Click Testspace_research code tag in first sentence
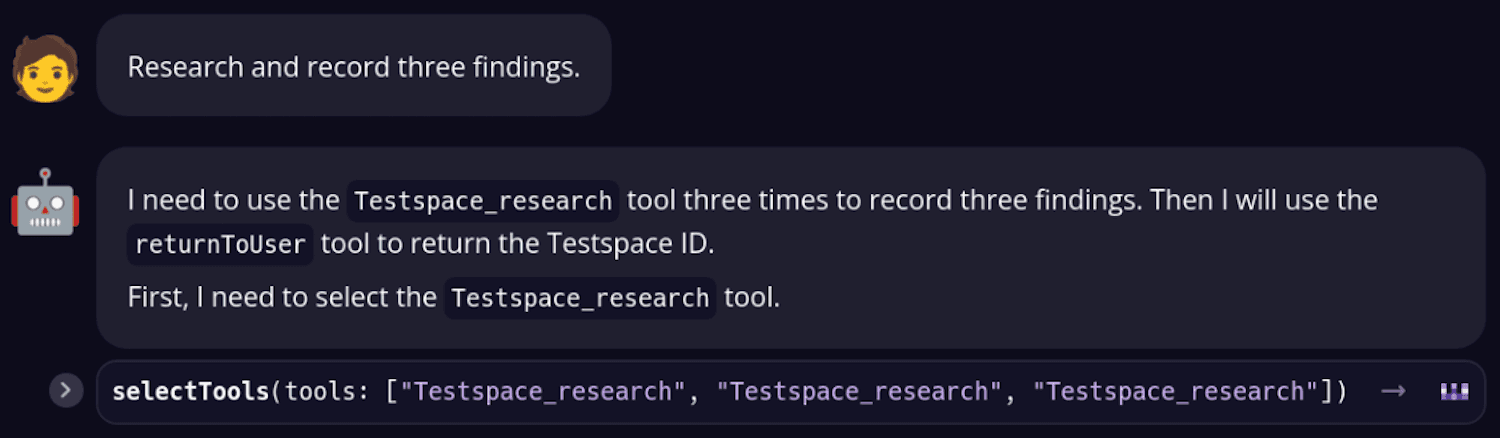 tap(483, 201)
